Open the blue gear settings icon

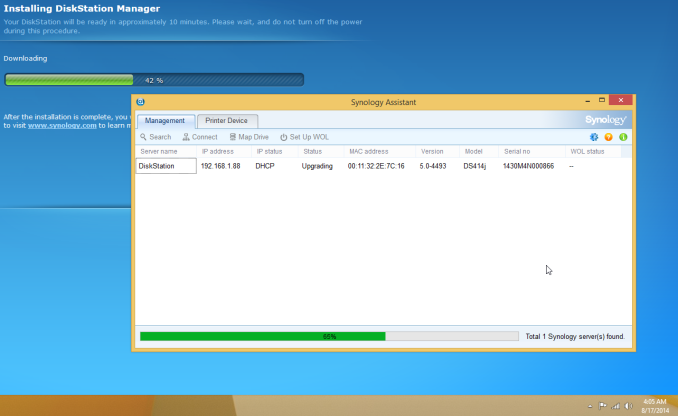[594, 137]
